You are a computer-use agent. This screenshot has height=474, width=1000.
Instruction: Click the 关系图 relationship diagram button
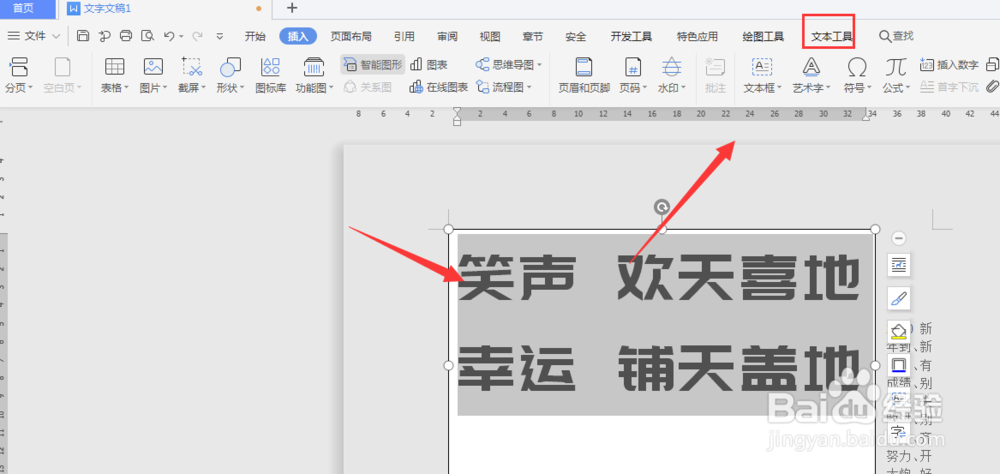(368, 87)
